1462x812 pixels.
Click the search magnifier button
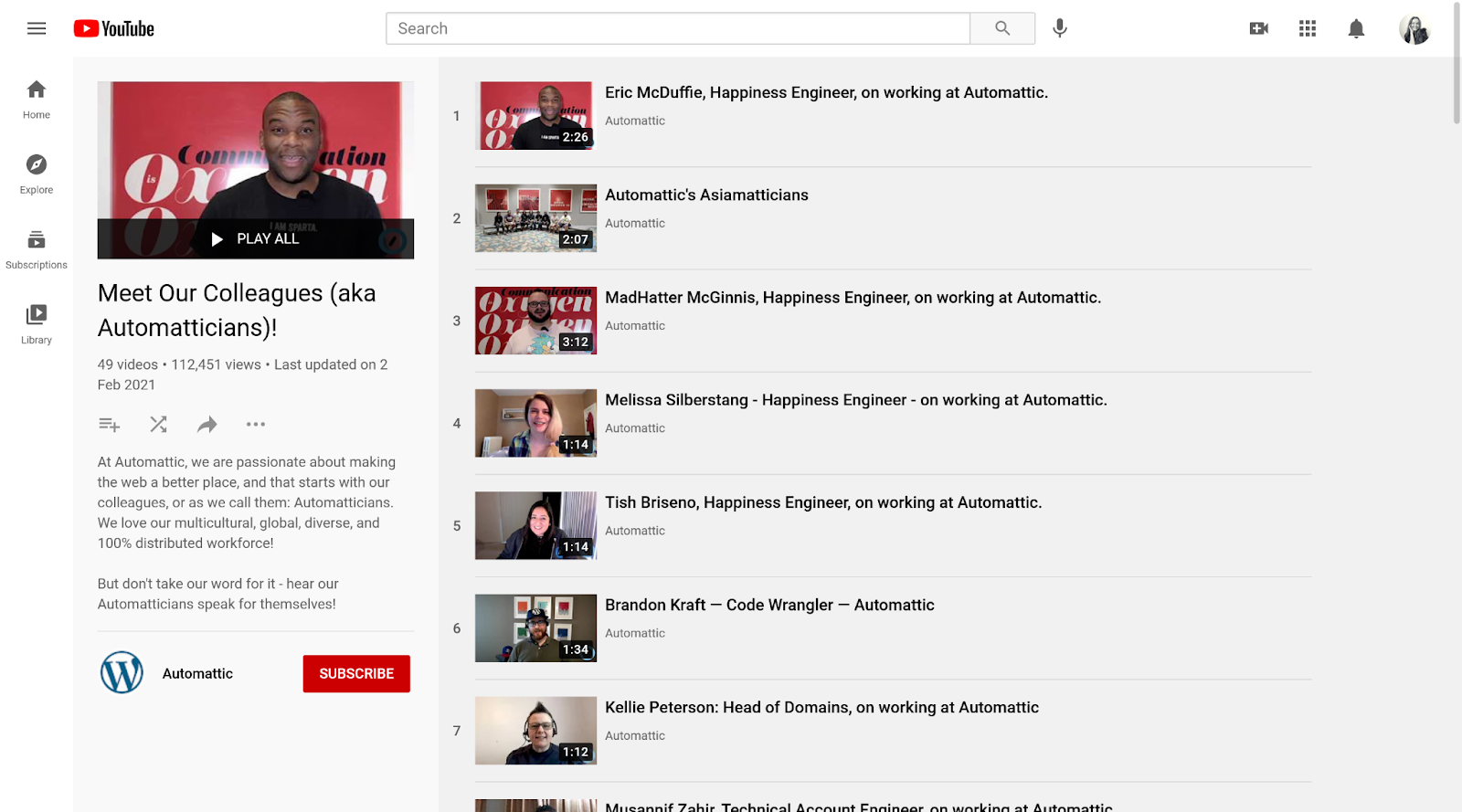tap(1002, 28)
